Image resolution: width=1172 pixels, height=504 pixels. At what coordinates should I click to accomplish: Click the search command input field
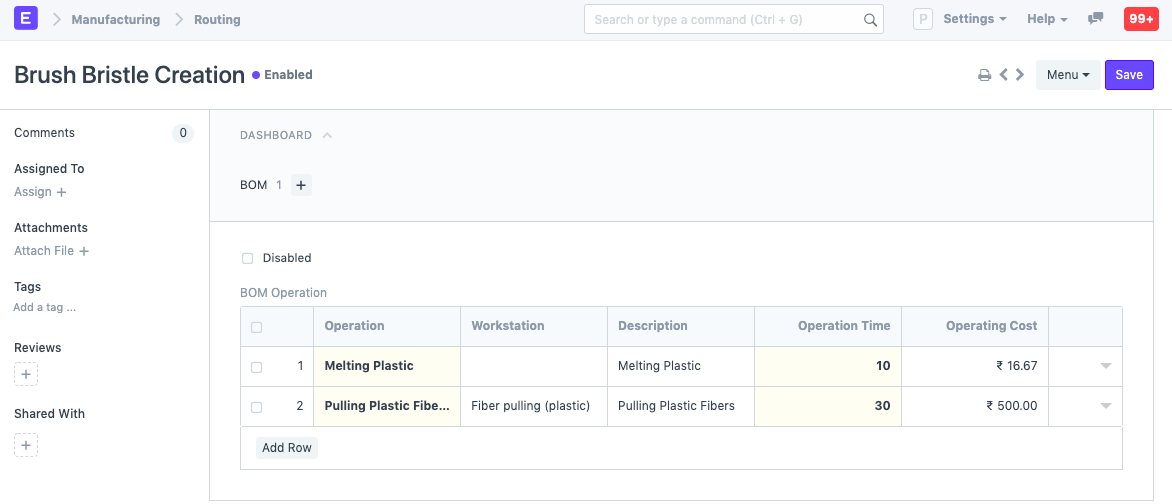pos(725,19)
